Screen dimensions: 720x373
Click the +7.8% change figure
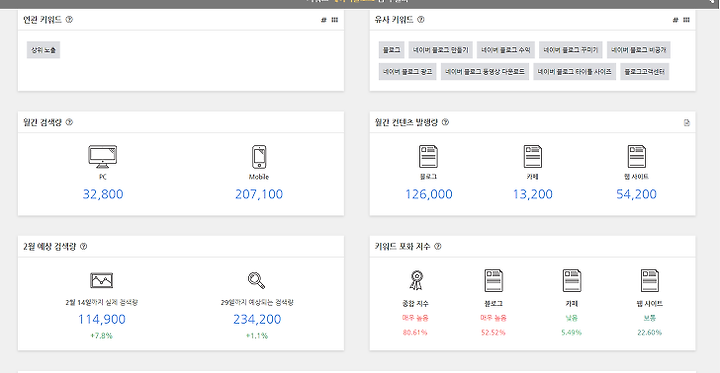point(101,336)
